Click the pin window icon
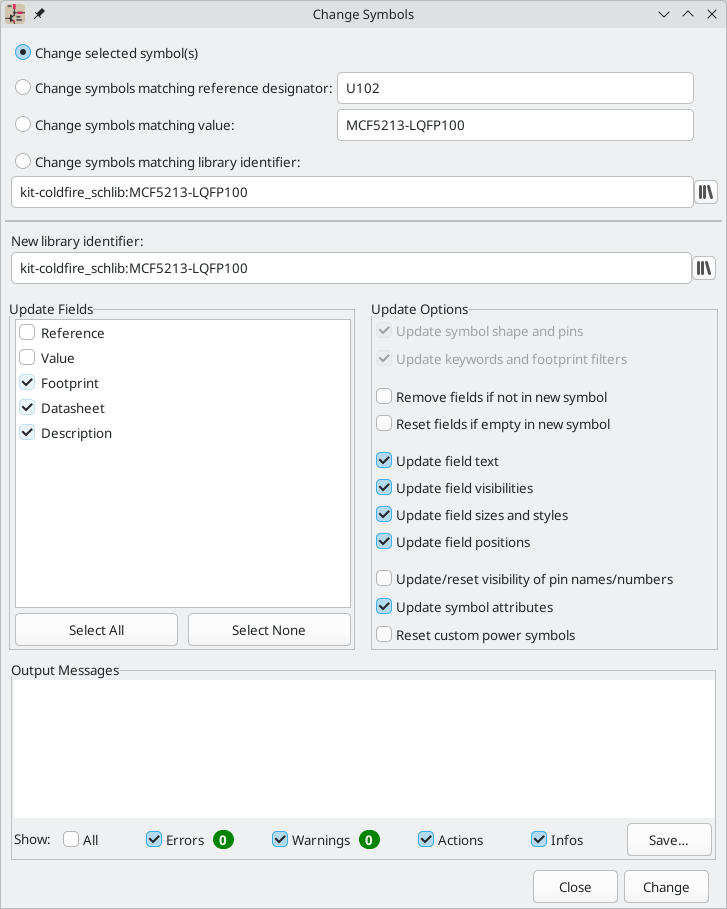The height and width of the screenshot is (909, 727). [39, 14]
